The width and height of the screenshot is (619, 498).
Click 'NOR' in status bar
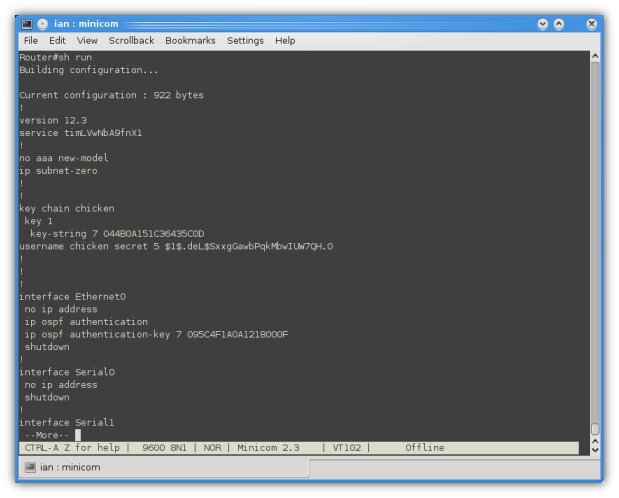click(212, 448)
